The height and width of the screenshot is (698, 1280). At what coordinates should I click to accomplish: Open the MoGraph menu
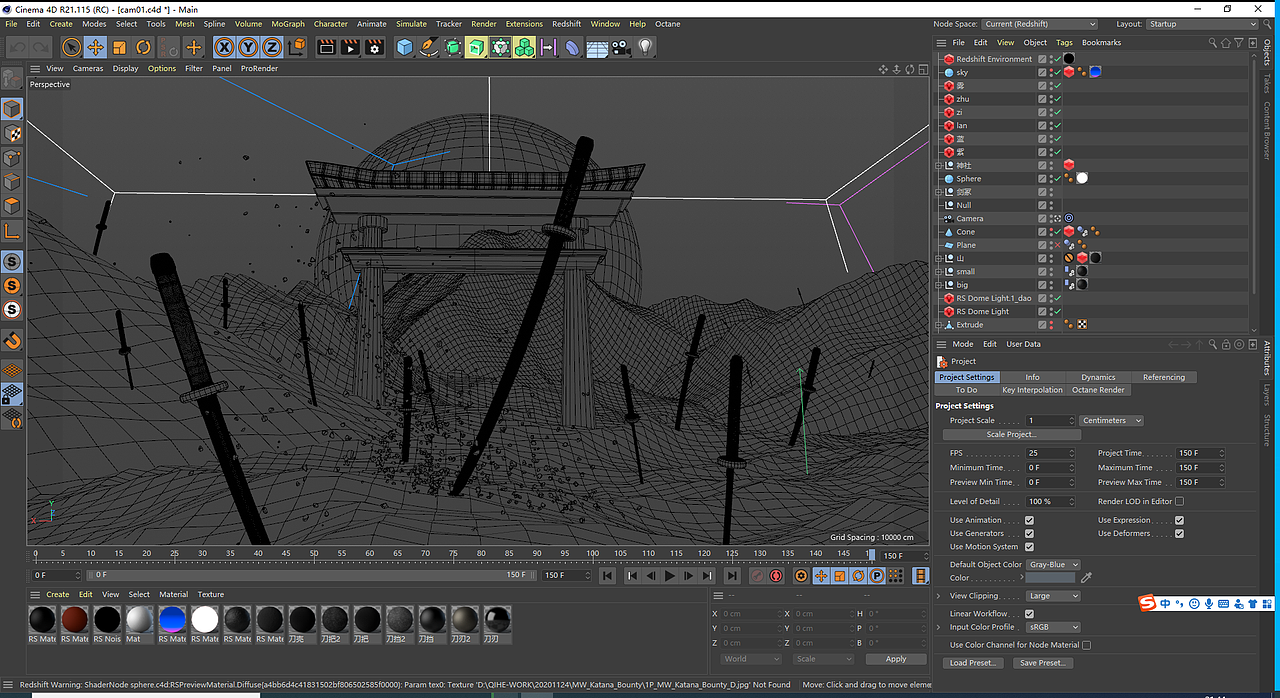(x=288, y=24)
